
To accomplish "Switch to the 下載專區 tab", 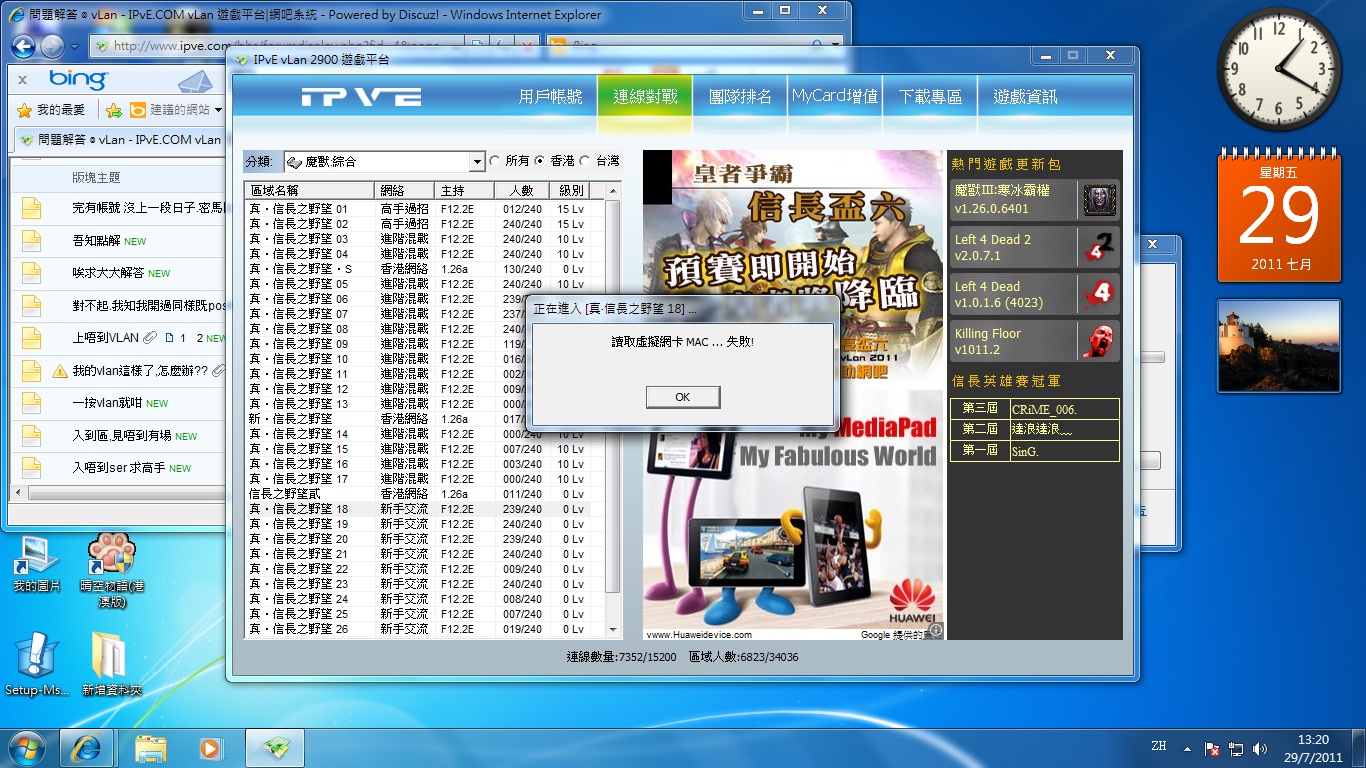I will (930, 97).
